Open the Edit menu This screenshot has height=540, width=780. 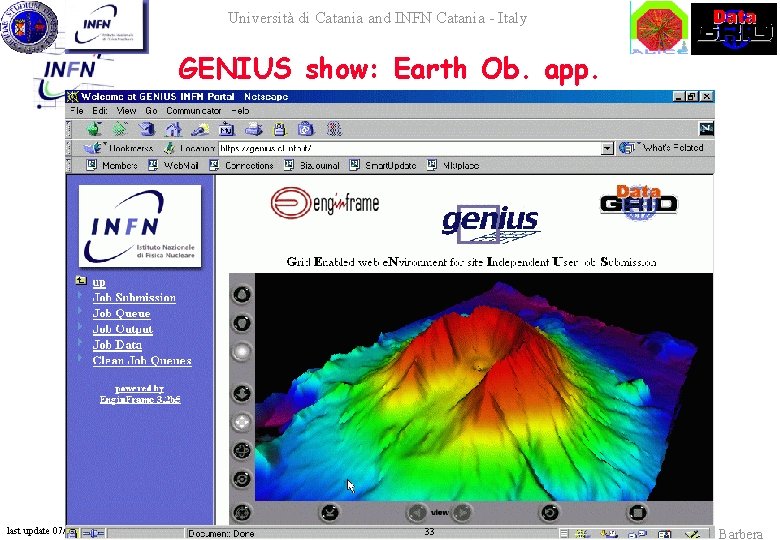tap(100, 110)
